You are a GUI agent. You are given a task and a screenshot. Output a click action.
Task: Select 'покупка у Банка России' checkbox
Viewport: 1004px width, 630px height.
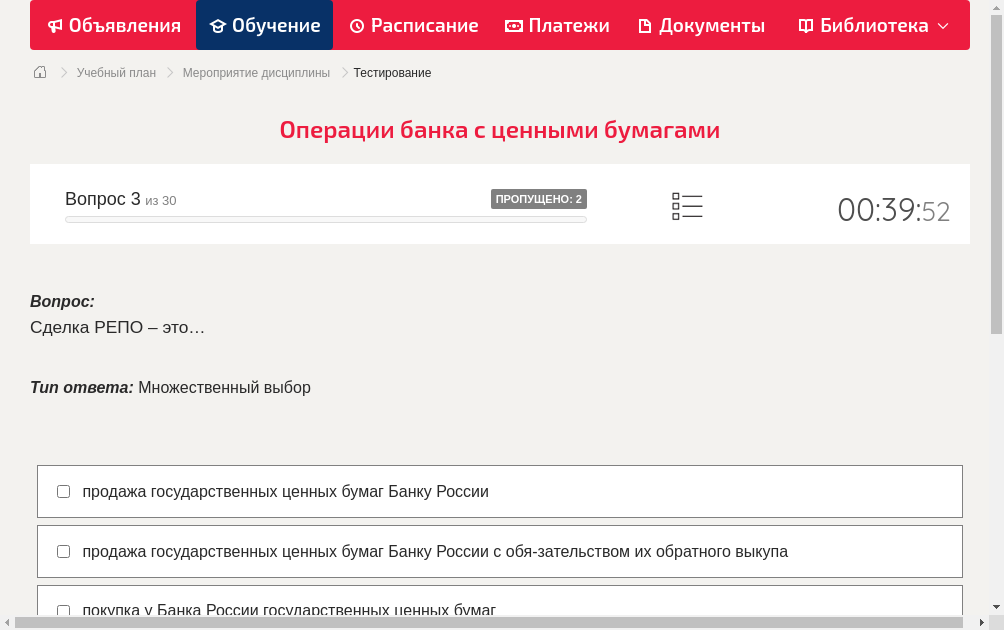coord(64,610)
